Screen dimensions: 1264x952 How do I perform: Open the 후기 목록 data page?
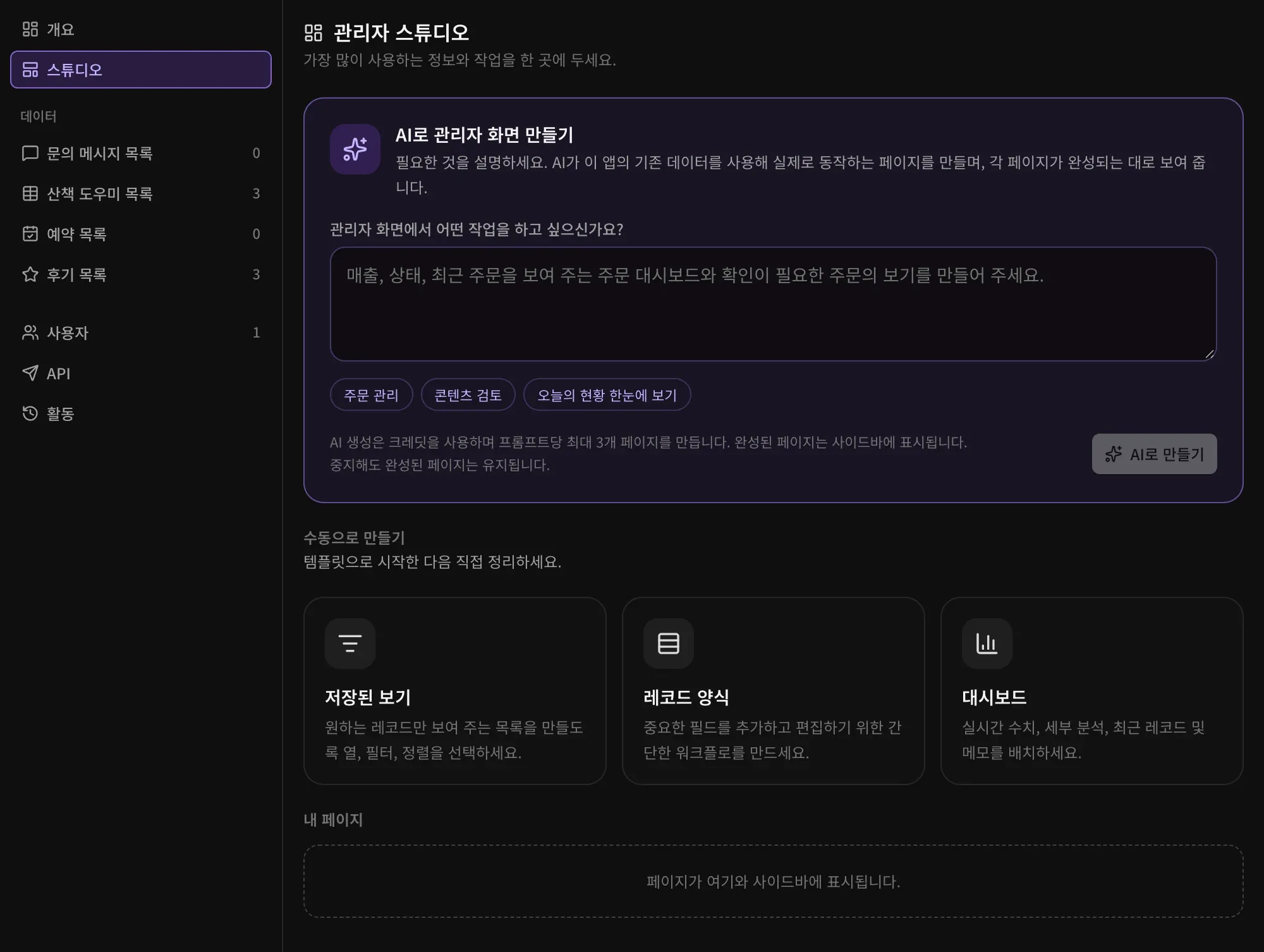tap(141, 274)
